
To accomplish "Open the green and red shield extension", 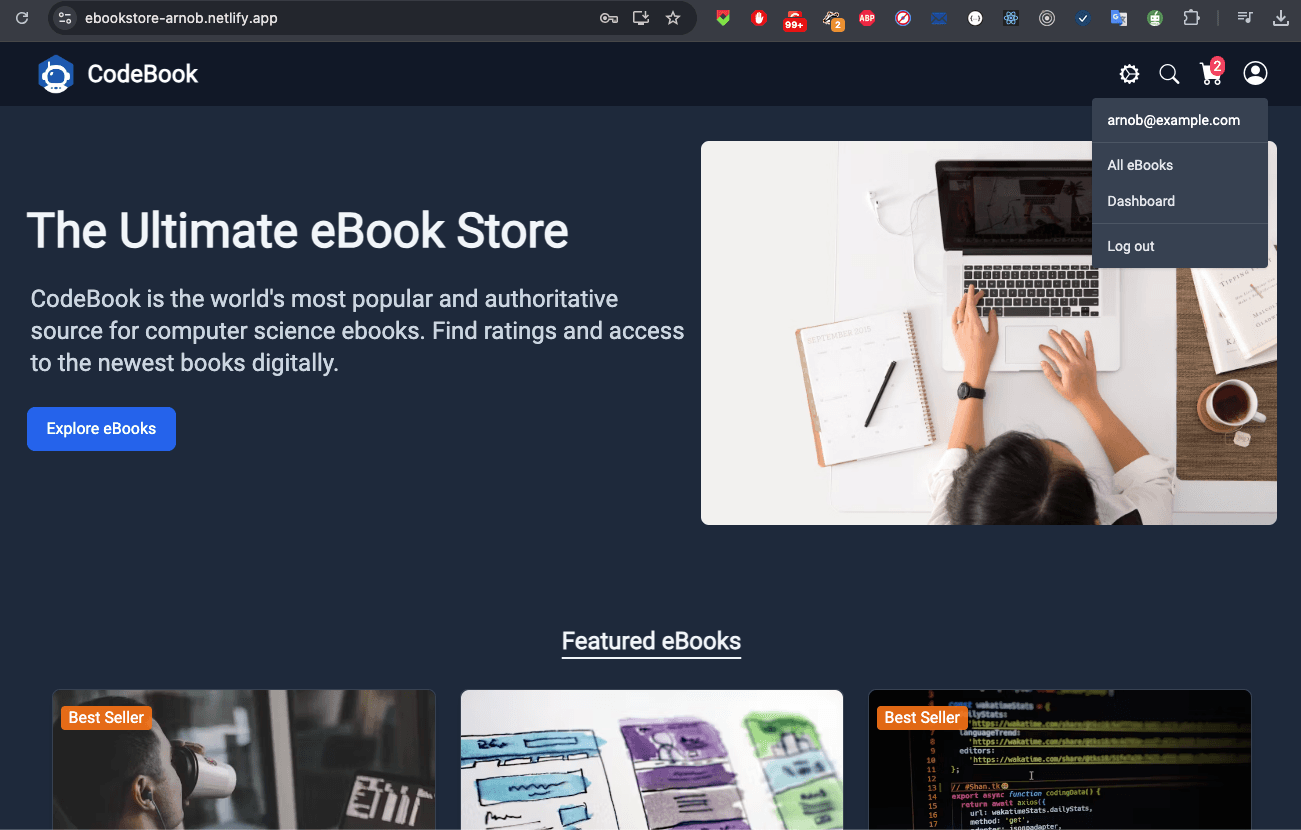I will [723, 18].
